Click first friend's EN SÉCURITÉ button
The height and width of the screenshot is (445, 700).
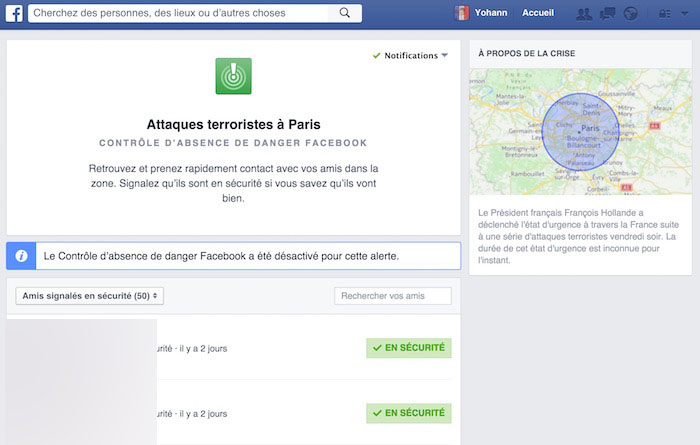[x=408, y=348]
